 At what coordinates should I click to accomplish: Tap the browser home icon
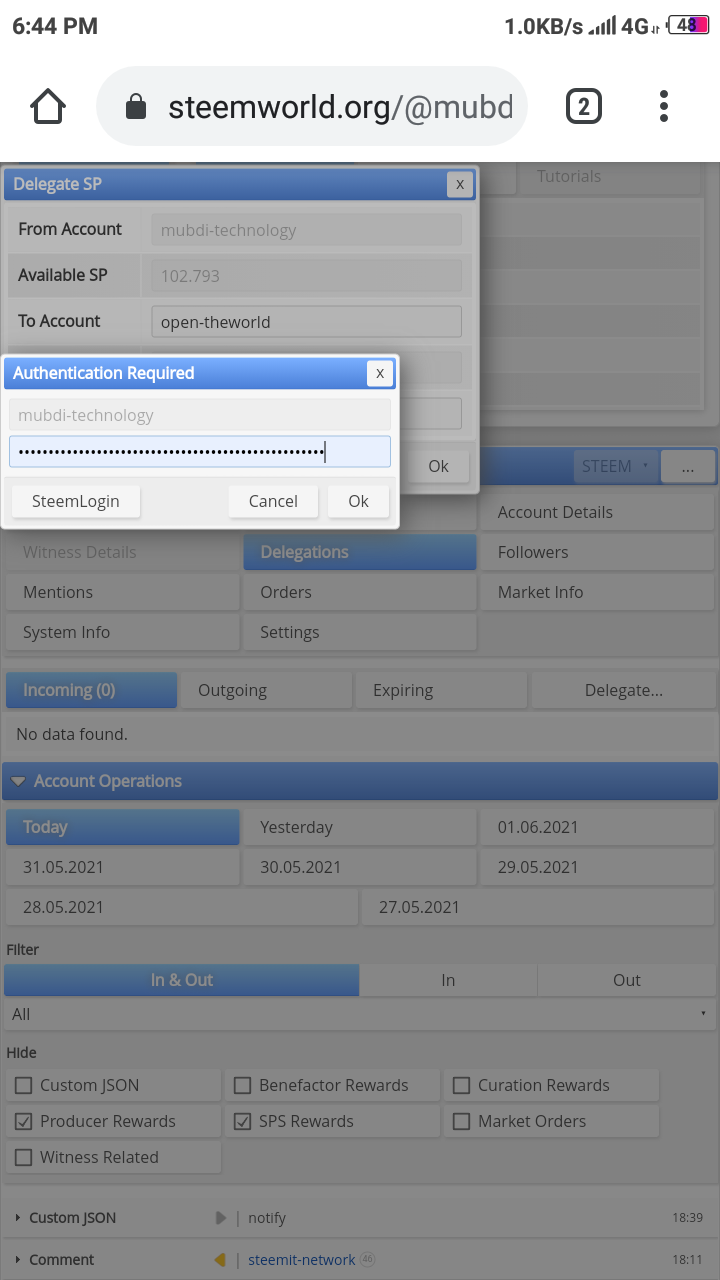point(48,106)
